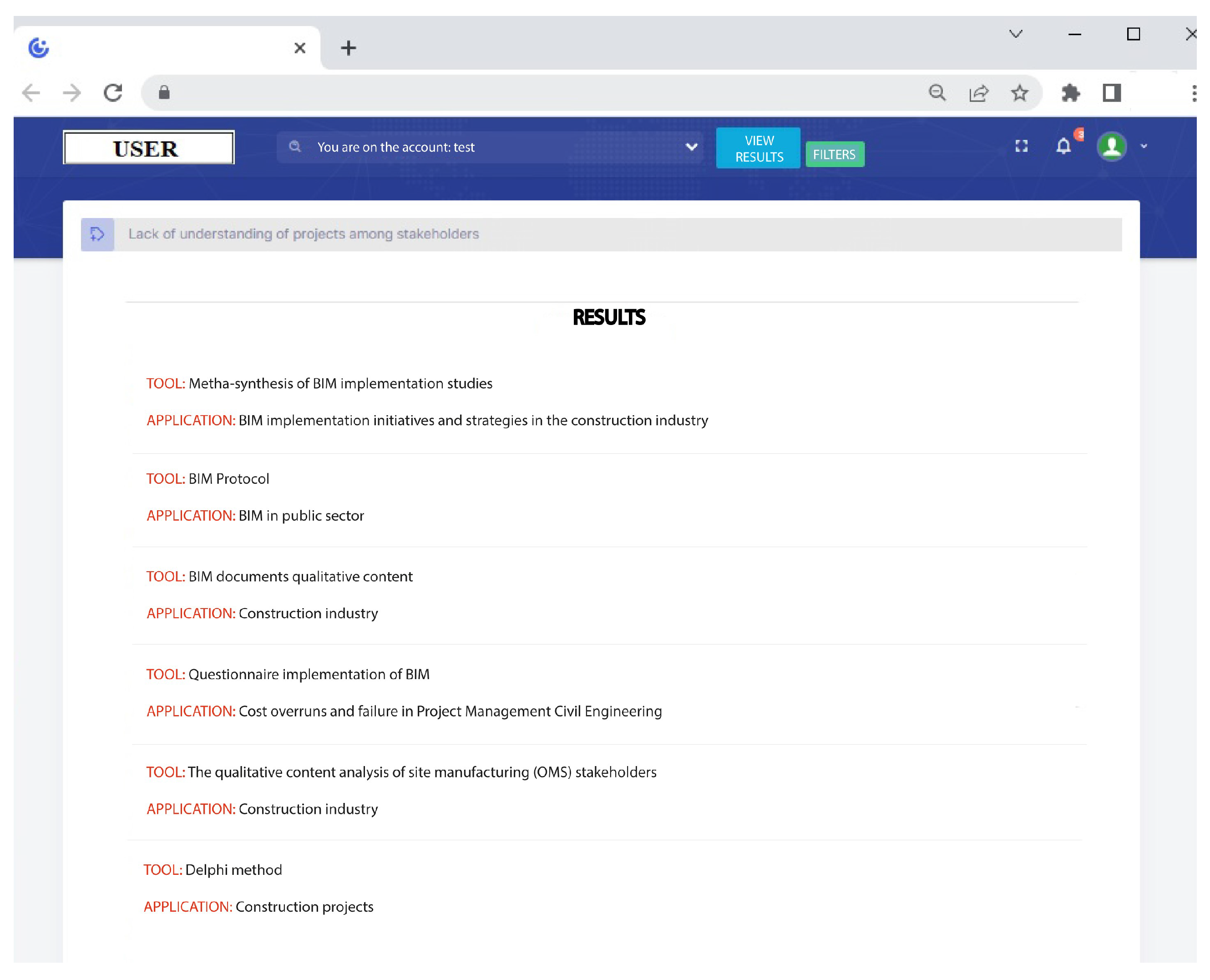Close the current browser tab
The height and width of the screenshot is (980, 1210).
pos(300,48)
